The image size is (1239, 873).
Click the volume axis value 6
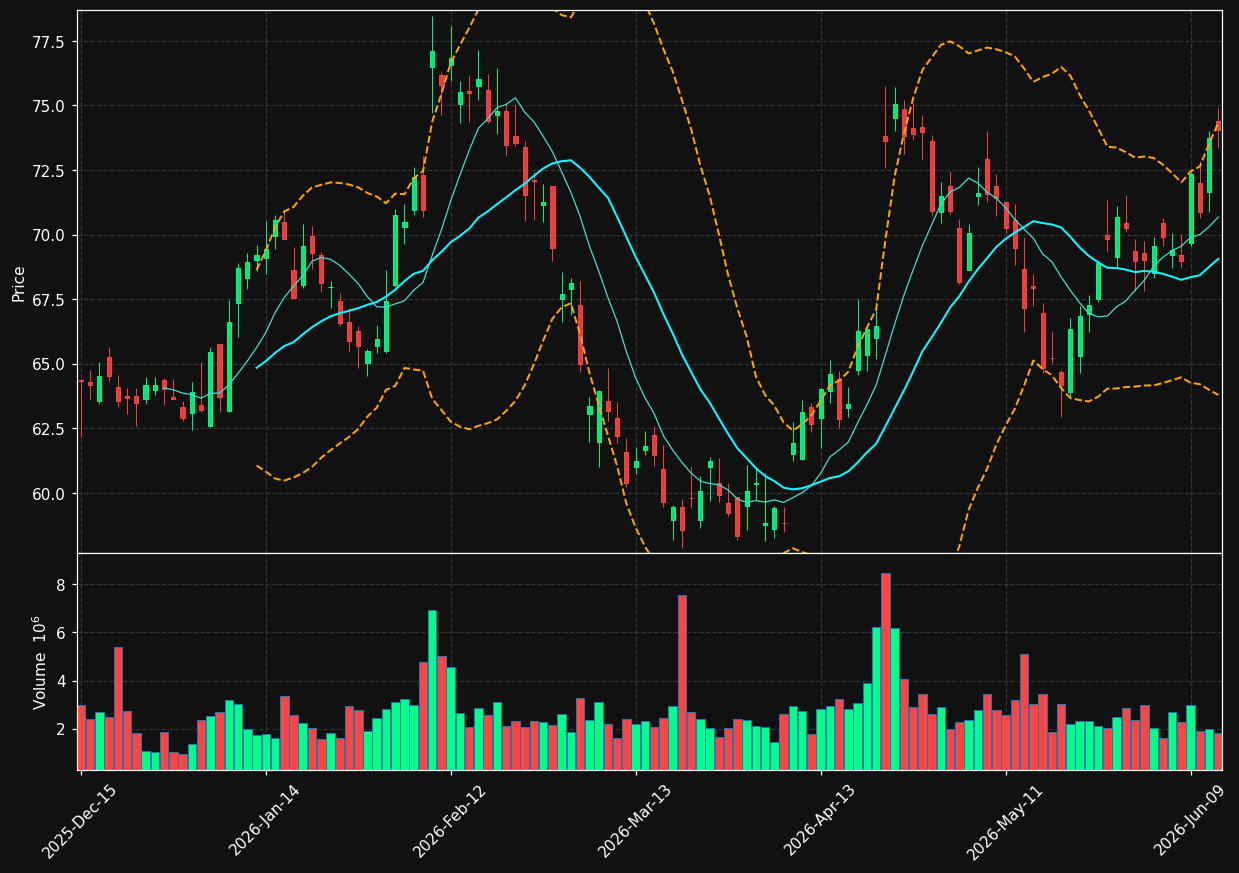(x=61, y=633)
